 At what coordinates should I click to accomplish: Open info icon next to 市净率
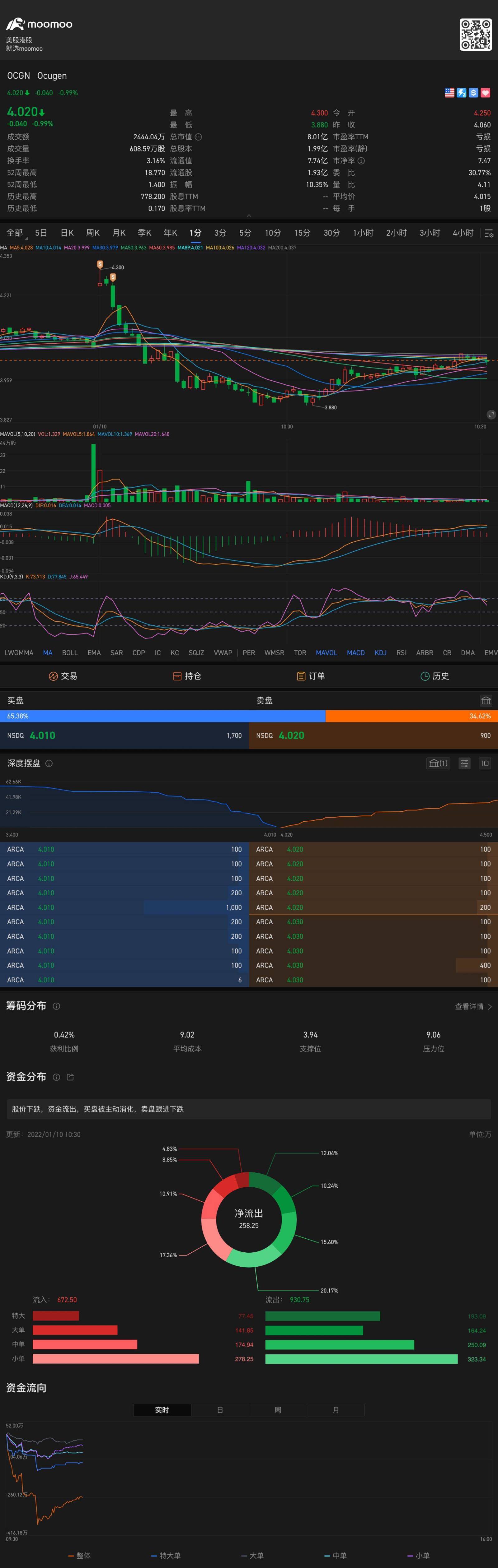(361, 161)
